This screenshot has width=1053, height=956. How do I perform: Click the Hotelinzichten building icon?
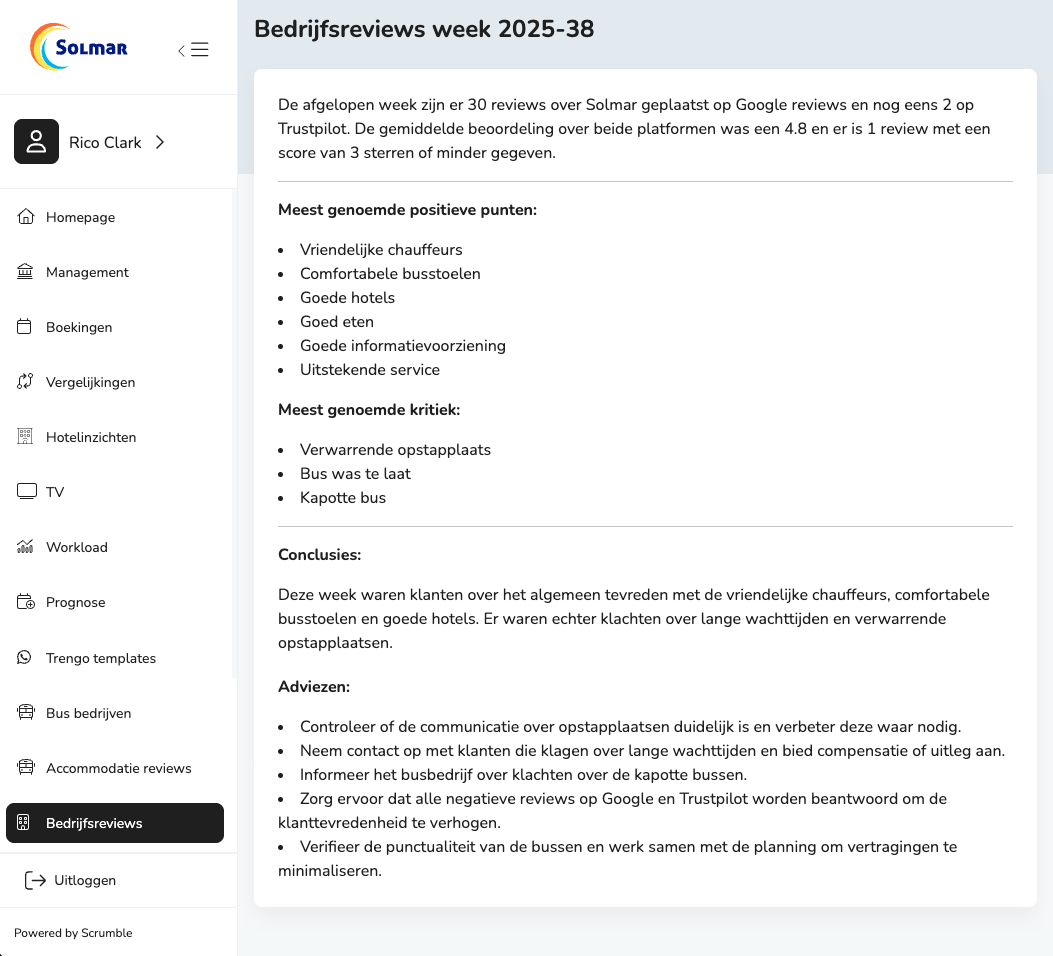click(x=26, y=437)
